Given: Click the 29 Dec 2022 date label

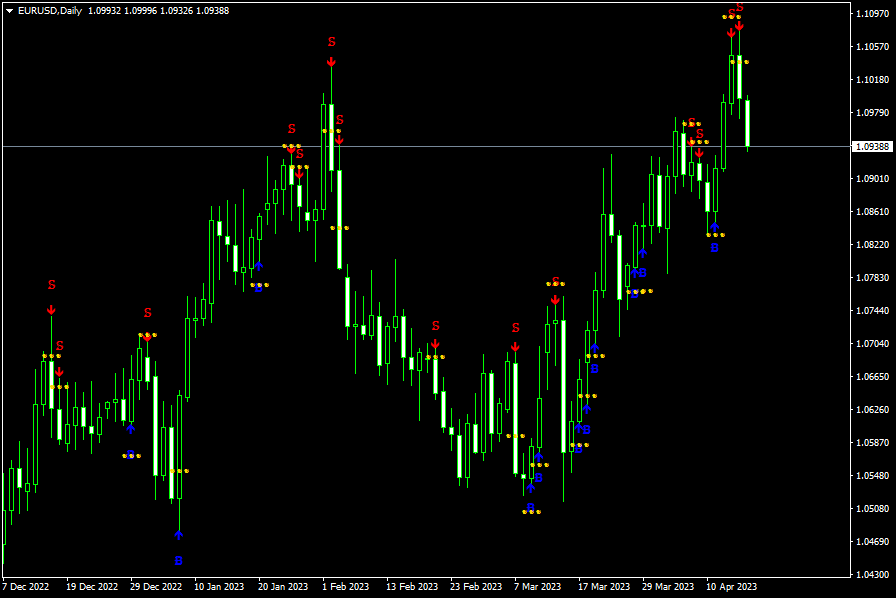Looking at the screenshot, I should tap(156, 587).
